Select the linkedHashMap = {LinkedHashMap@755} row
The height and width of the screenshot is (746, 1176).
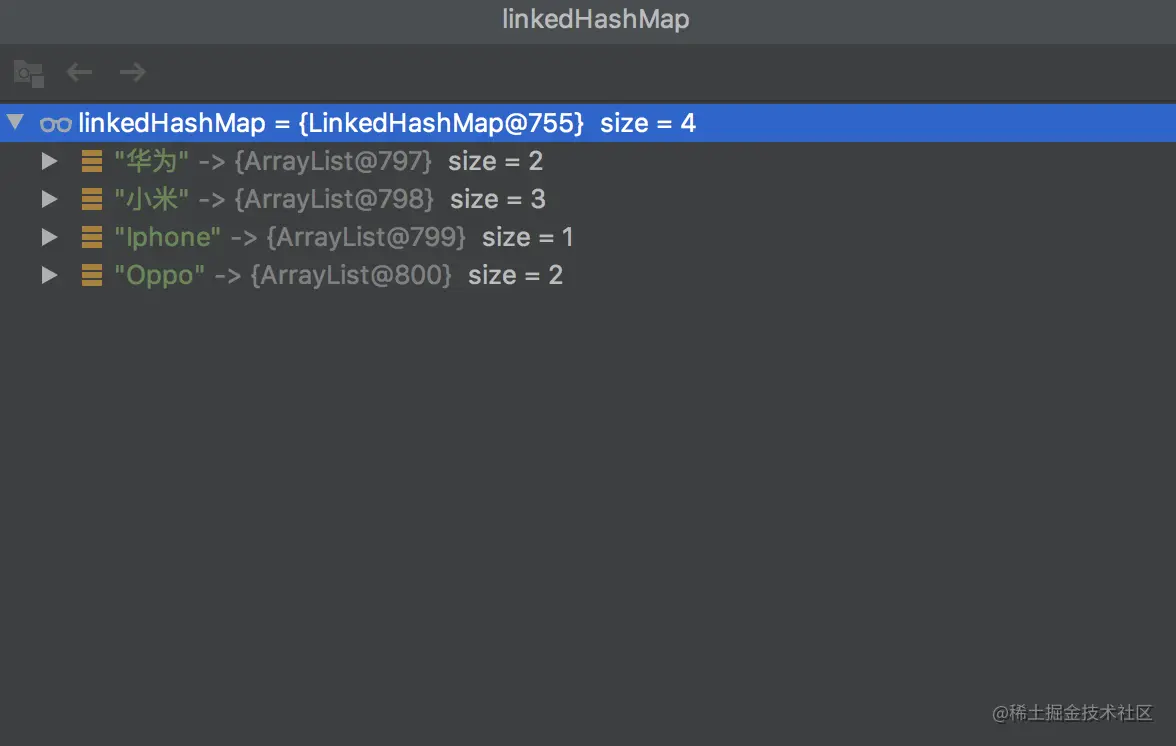click(x=588, y=123)
